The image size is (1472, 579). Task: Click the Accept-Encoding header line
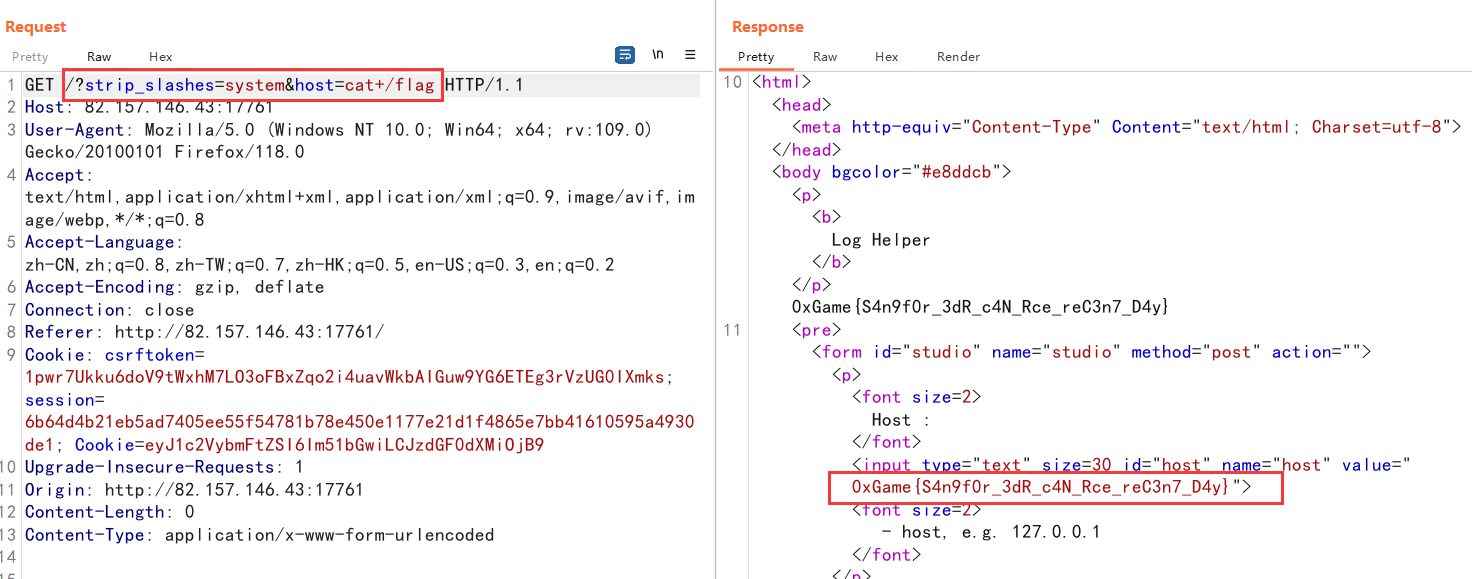coord(175,287)
